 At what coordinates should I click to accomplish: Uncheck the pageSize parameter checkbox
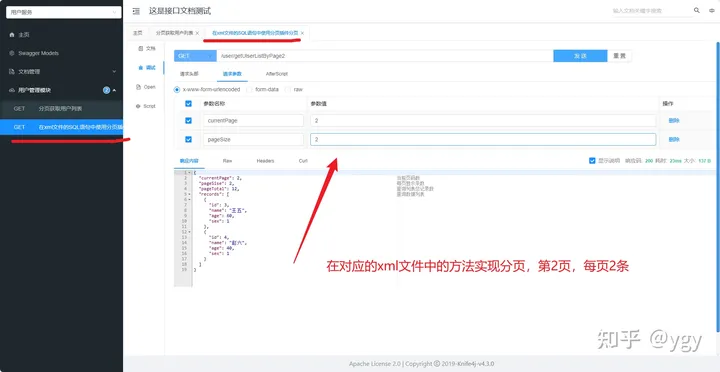click(188, 139)
